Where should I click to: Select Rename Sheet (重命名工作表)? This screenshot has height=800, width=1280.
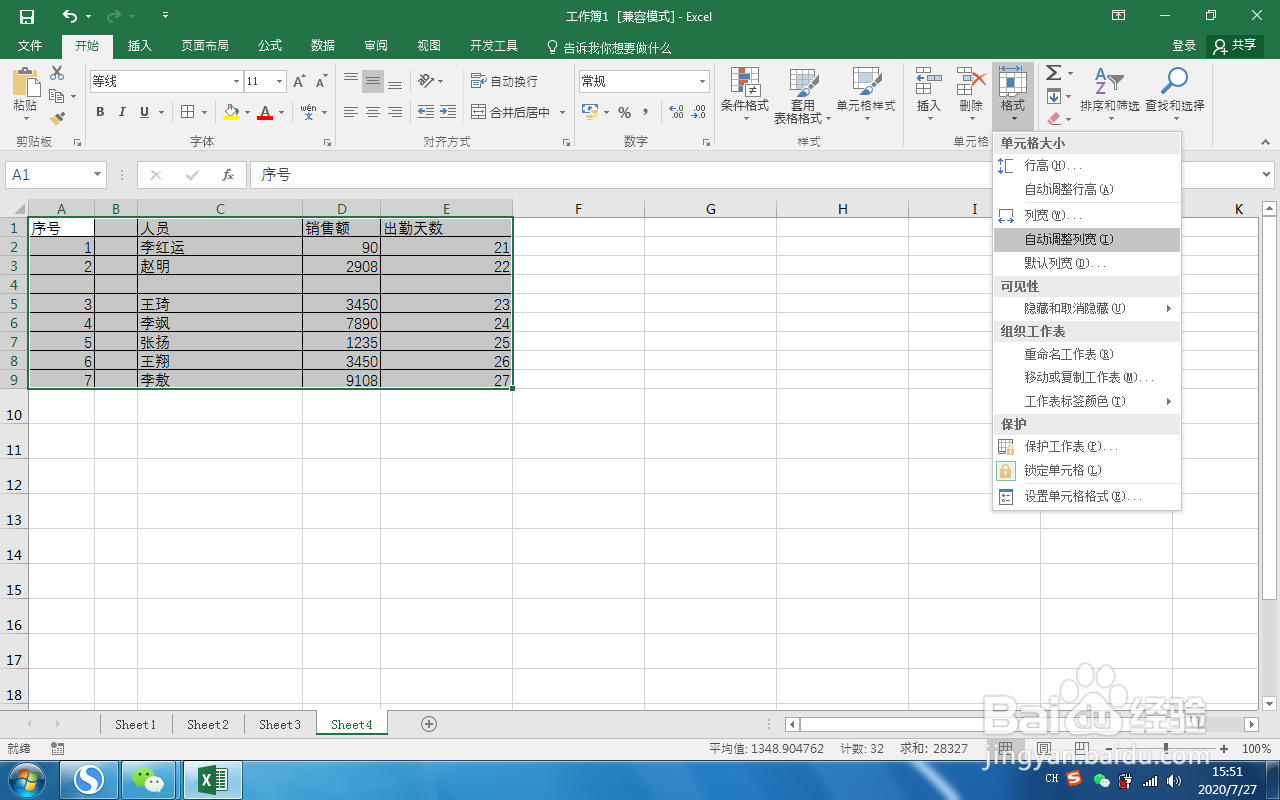[x=1087, y=354]
